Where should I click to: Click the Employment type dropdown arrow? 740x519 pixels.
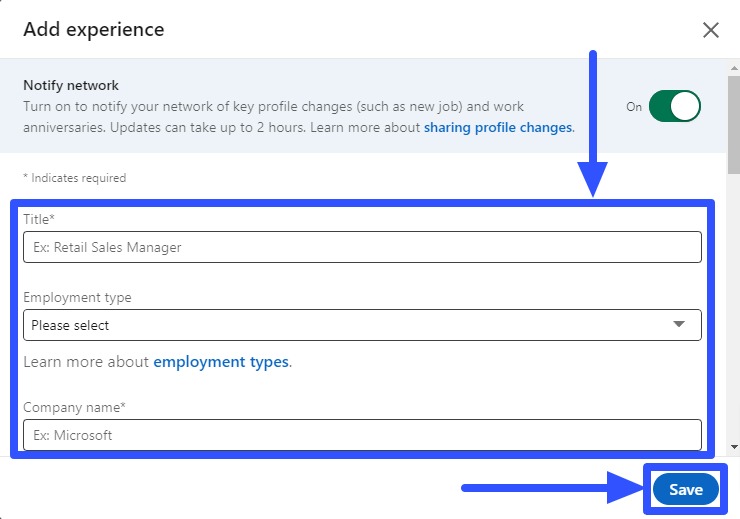tap(679, 325)
